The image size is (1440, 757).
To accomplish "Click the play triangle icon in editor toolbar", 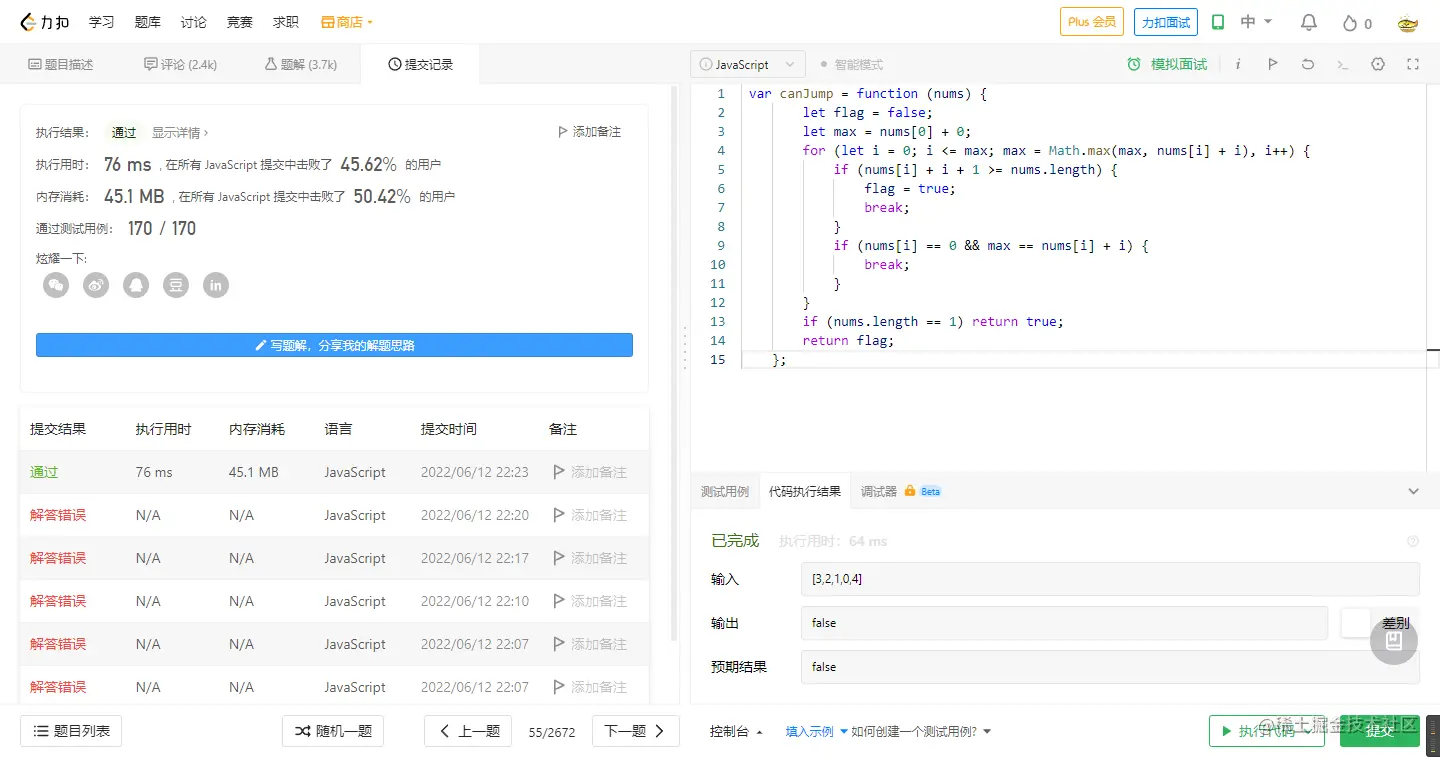I will [1272, 64].
